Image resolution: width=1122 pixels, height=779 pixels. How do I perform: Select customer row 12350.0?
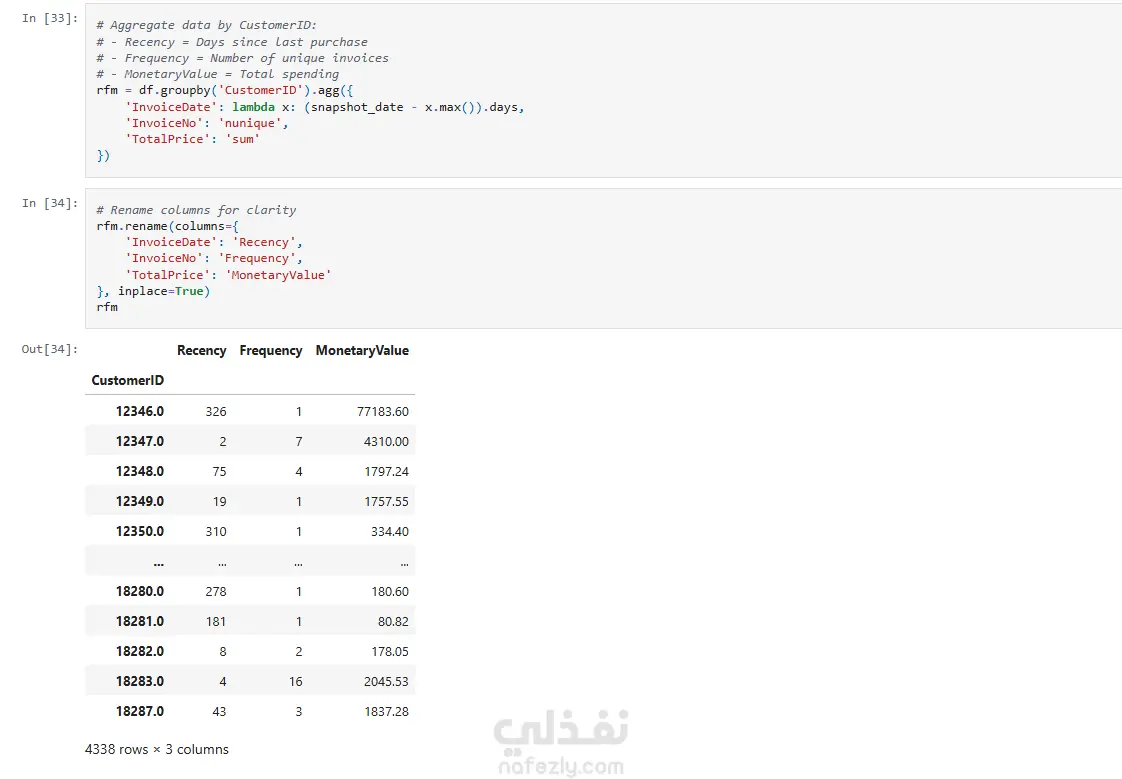(250, 531)
